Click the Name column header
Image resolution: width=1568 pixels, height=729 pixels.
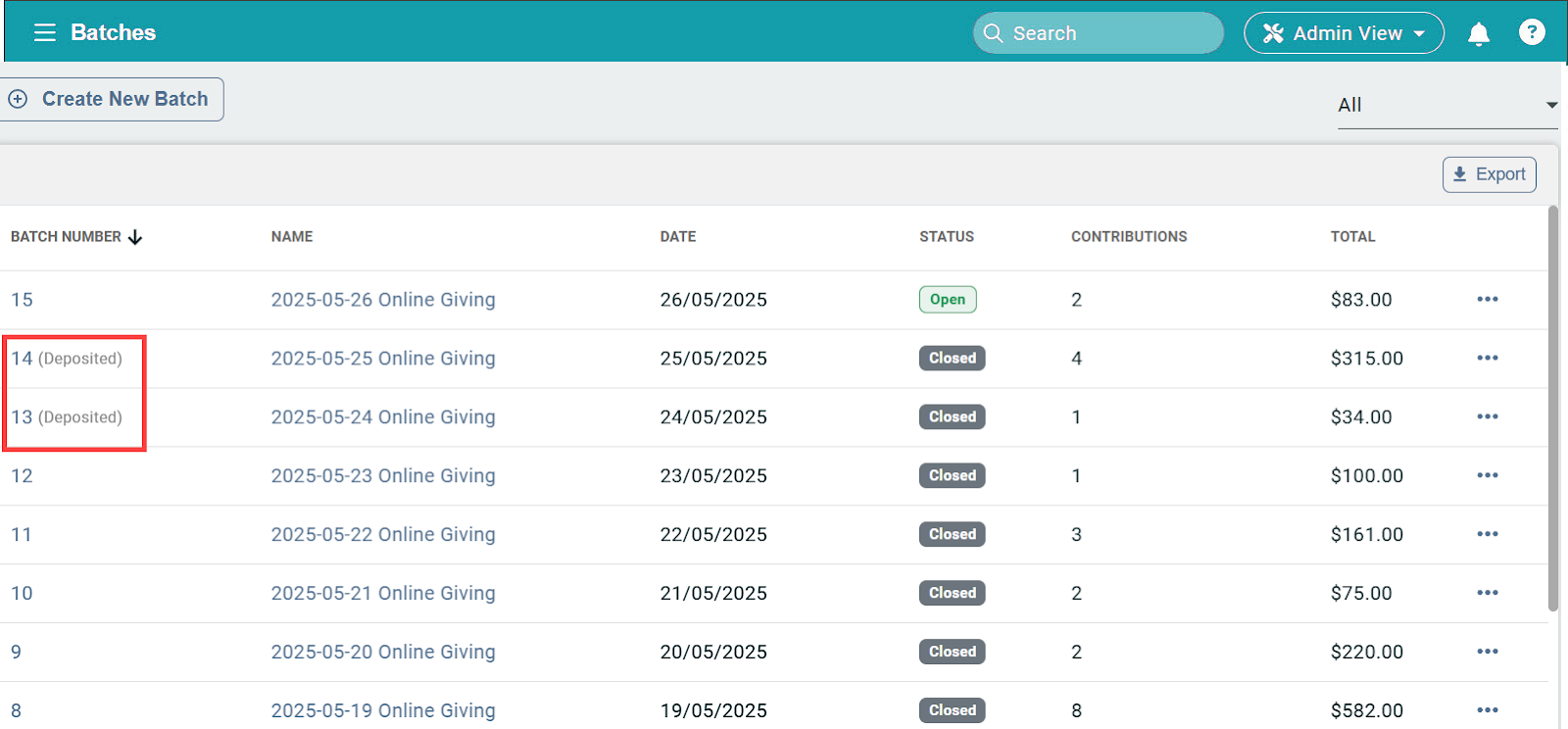(x=292, y=237)
